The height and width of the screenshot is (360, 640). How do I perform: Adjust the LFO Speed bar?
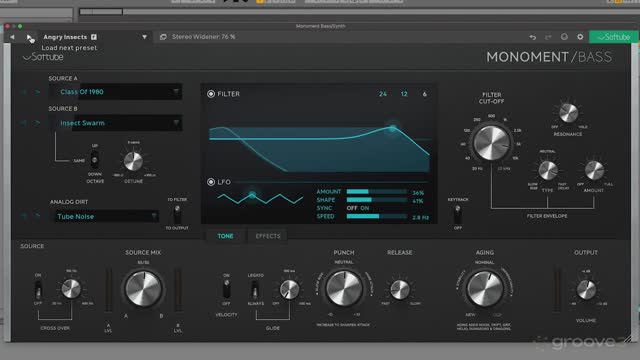(376, 216)
